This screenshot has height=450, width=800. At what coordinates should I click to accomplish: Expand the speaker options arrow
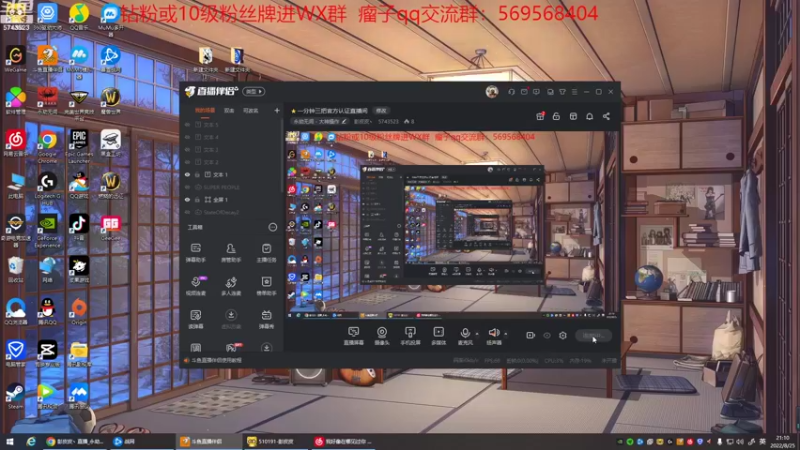[x=506, y=334]
